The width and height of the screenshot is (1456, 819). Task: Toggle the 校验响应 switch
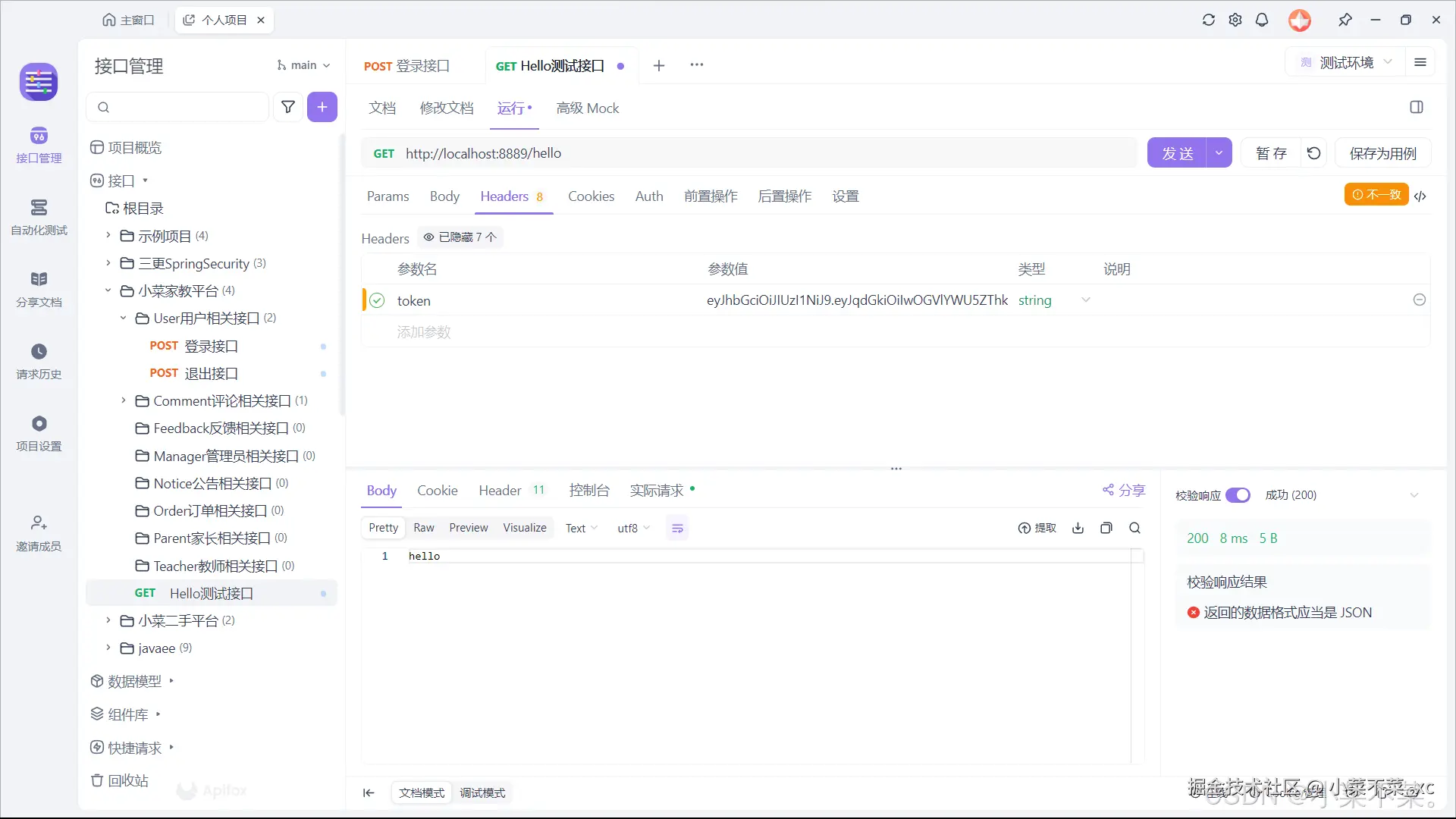[x=1238, y=495]
